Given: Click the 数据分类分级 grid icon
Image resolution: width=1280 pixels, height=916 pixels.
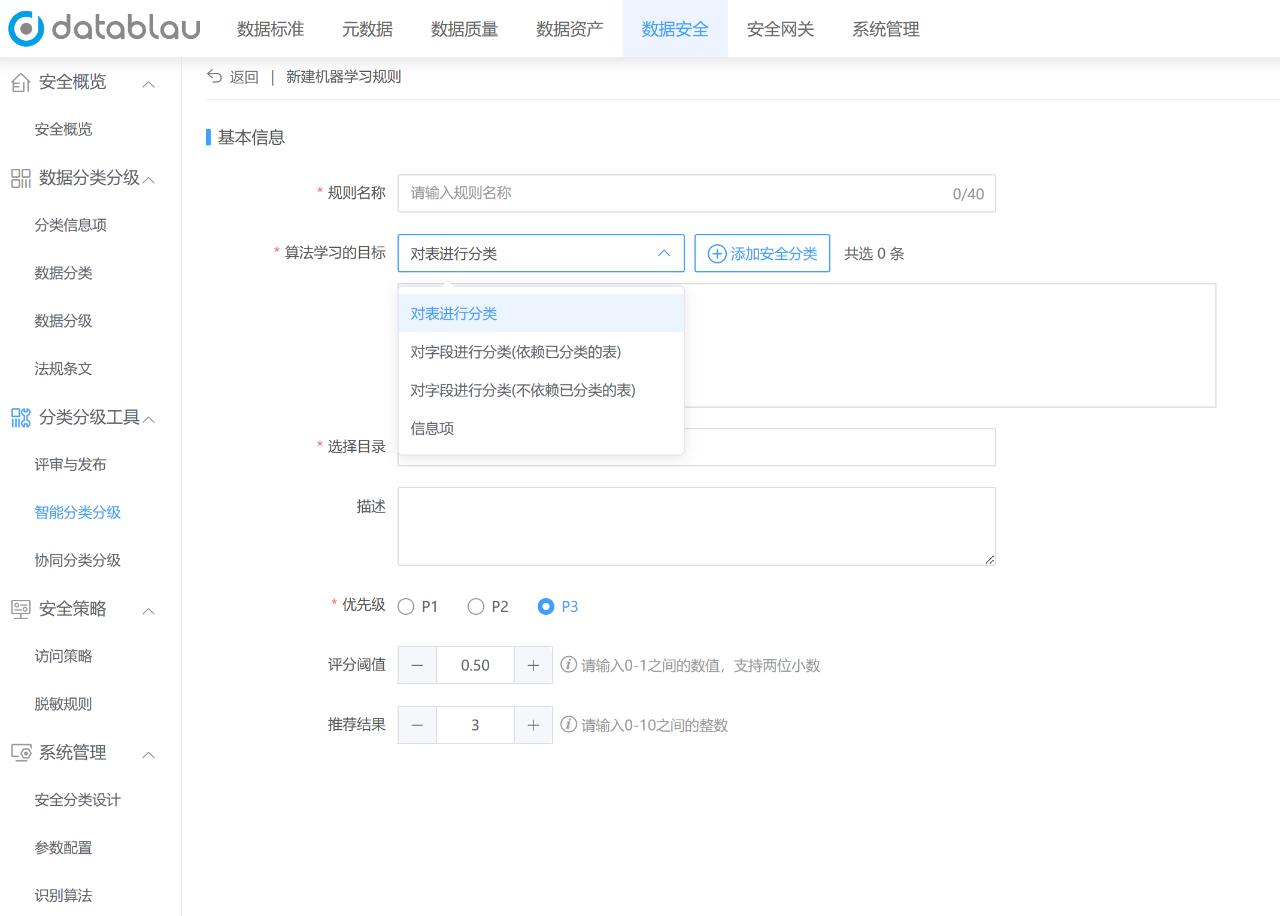Looking at the screenshot, I should coord(21,178).
